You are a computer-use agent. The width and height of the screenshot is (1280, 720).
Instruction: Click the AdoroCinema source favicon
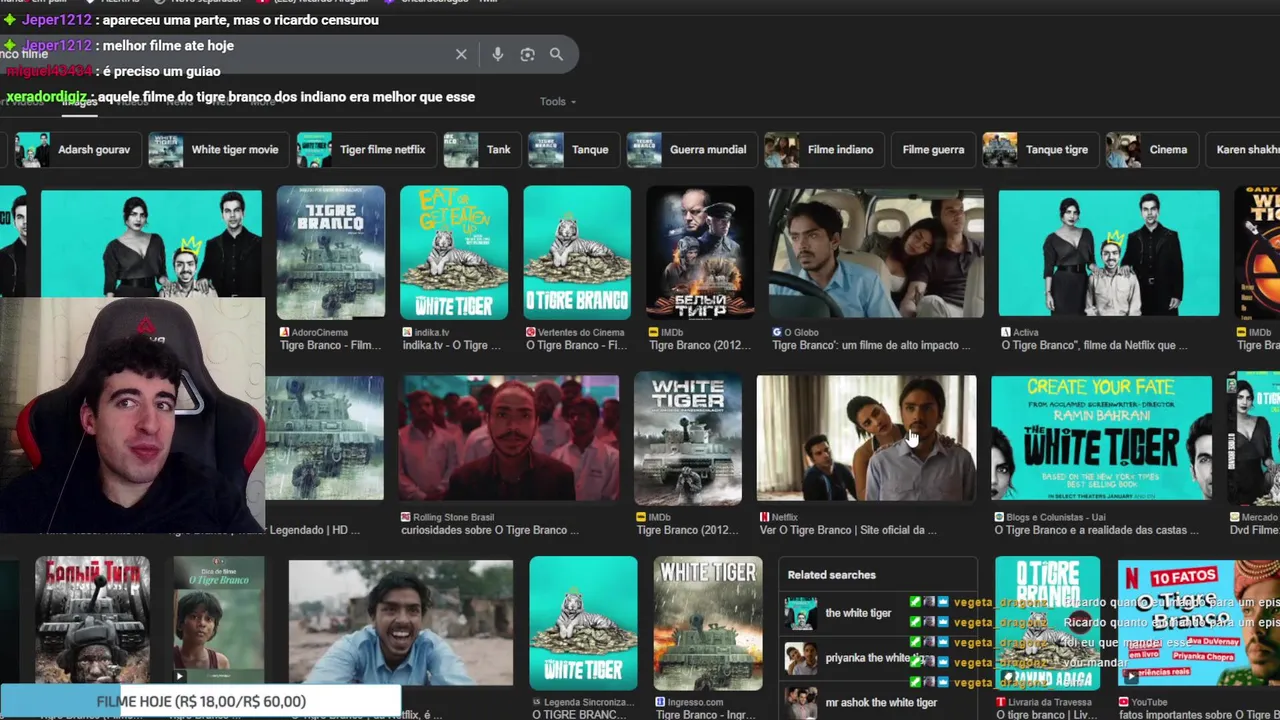coord(285,332)
